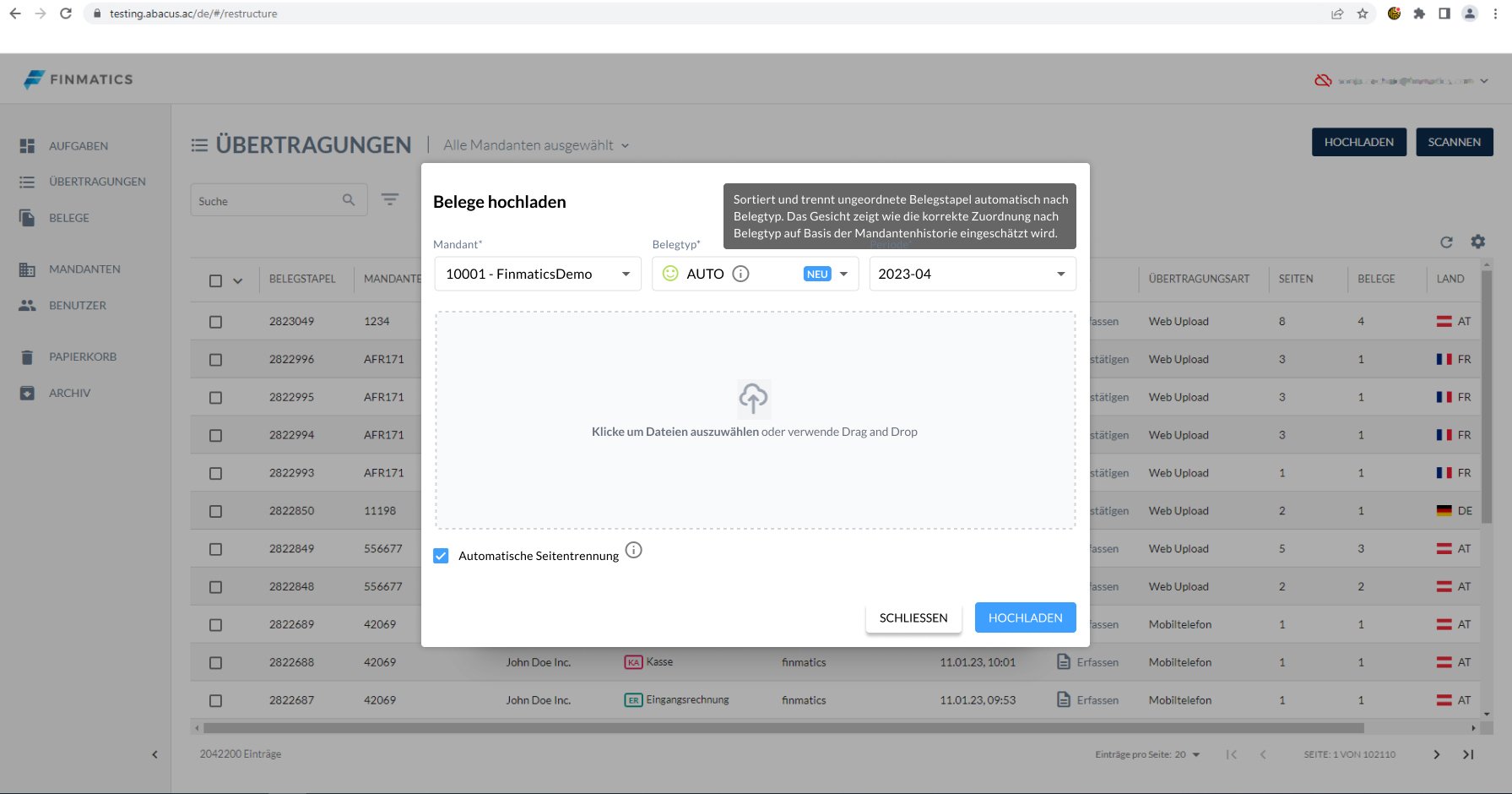Viewport: 1512px width, 794px height.
Task: Jump to last page arrow
Action: click(x=1468, y=754)
